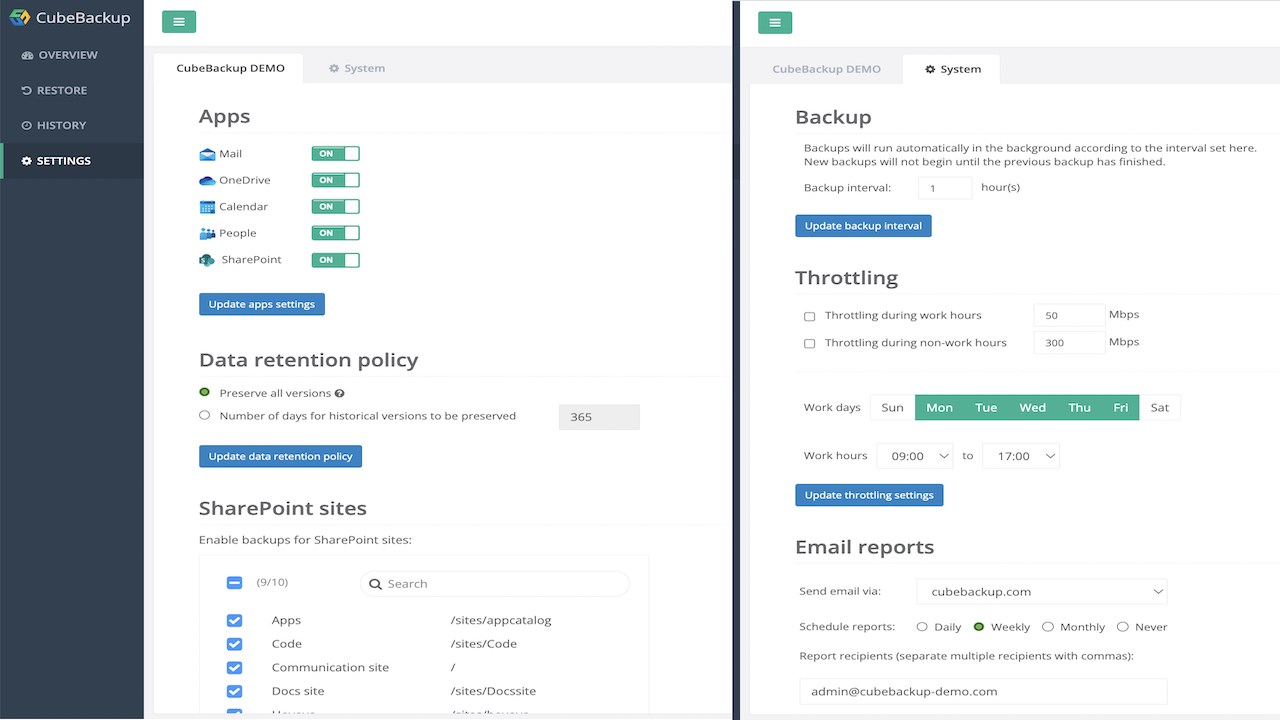Open Overview in the sidebar
Image resolution: width=1280 pixels, height=720 pixels.
click(x=68, y=55)
